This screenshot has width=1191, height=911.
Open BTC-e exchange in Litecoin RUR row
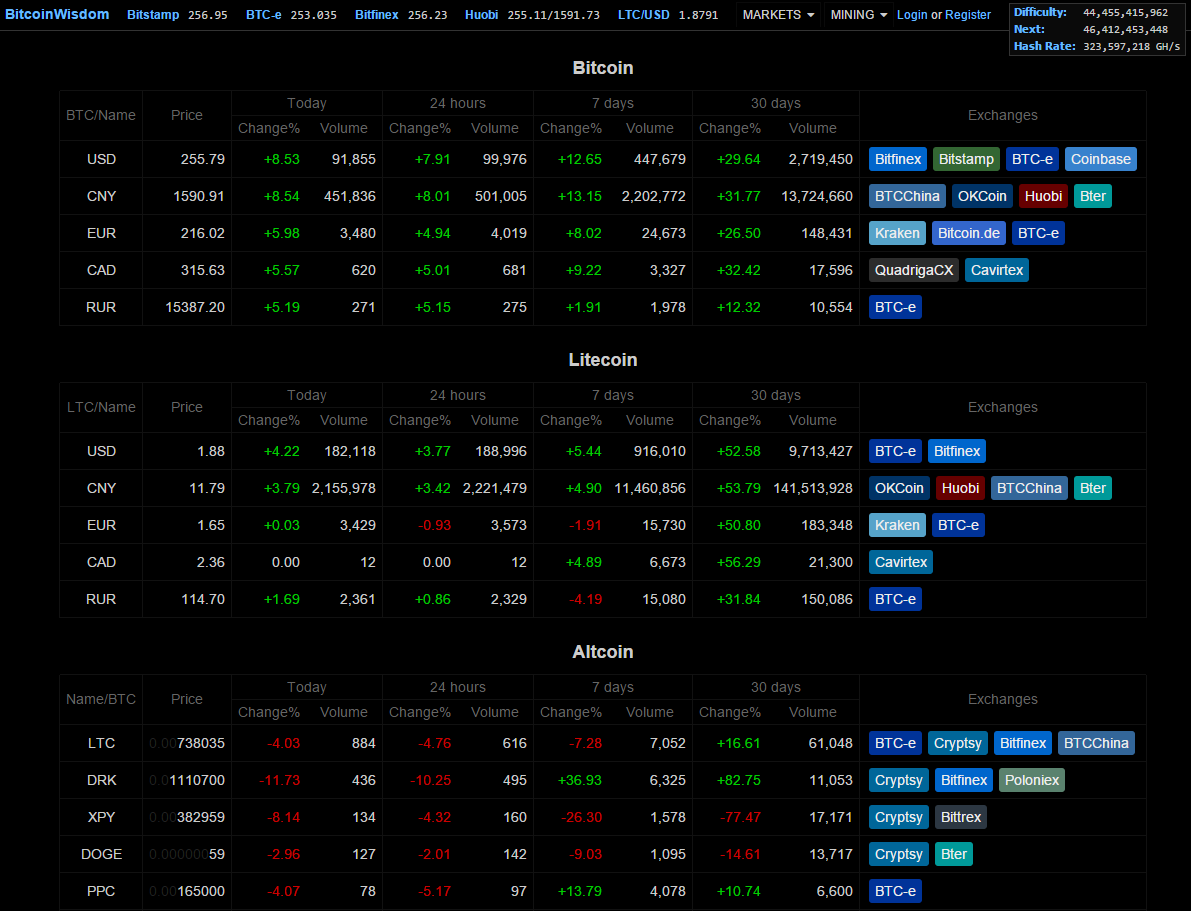tap(896, 599)
